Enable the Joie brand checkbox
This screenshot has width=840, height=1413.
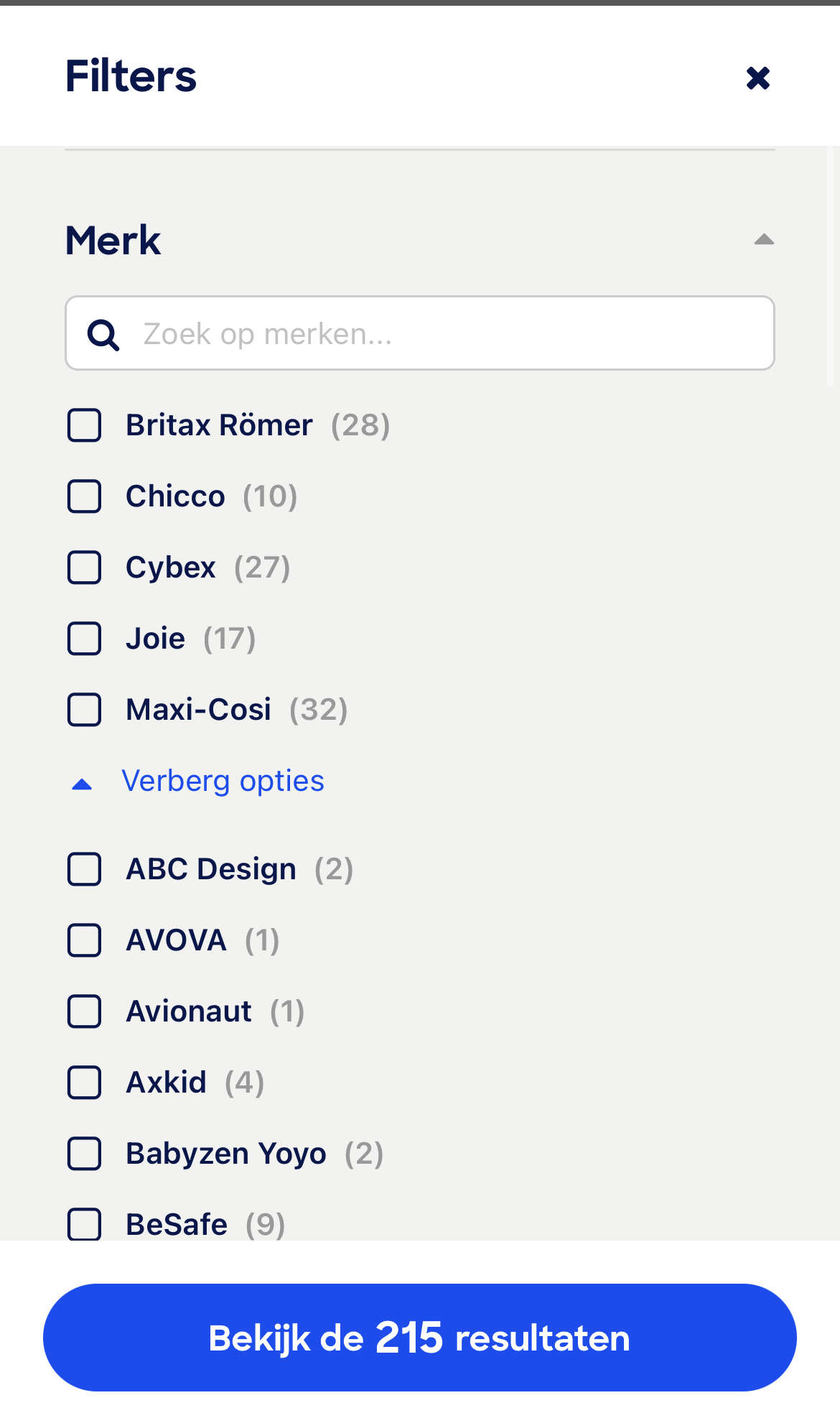[x=84, y=639]
